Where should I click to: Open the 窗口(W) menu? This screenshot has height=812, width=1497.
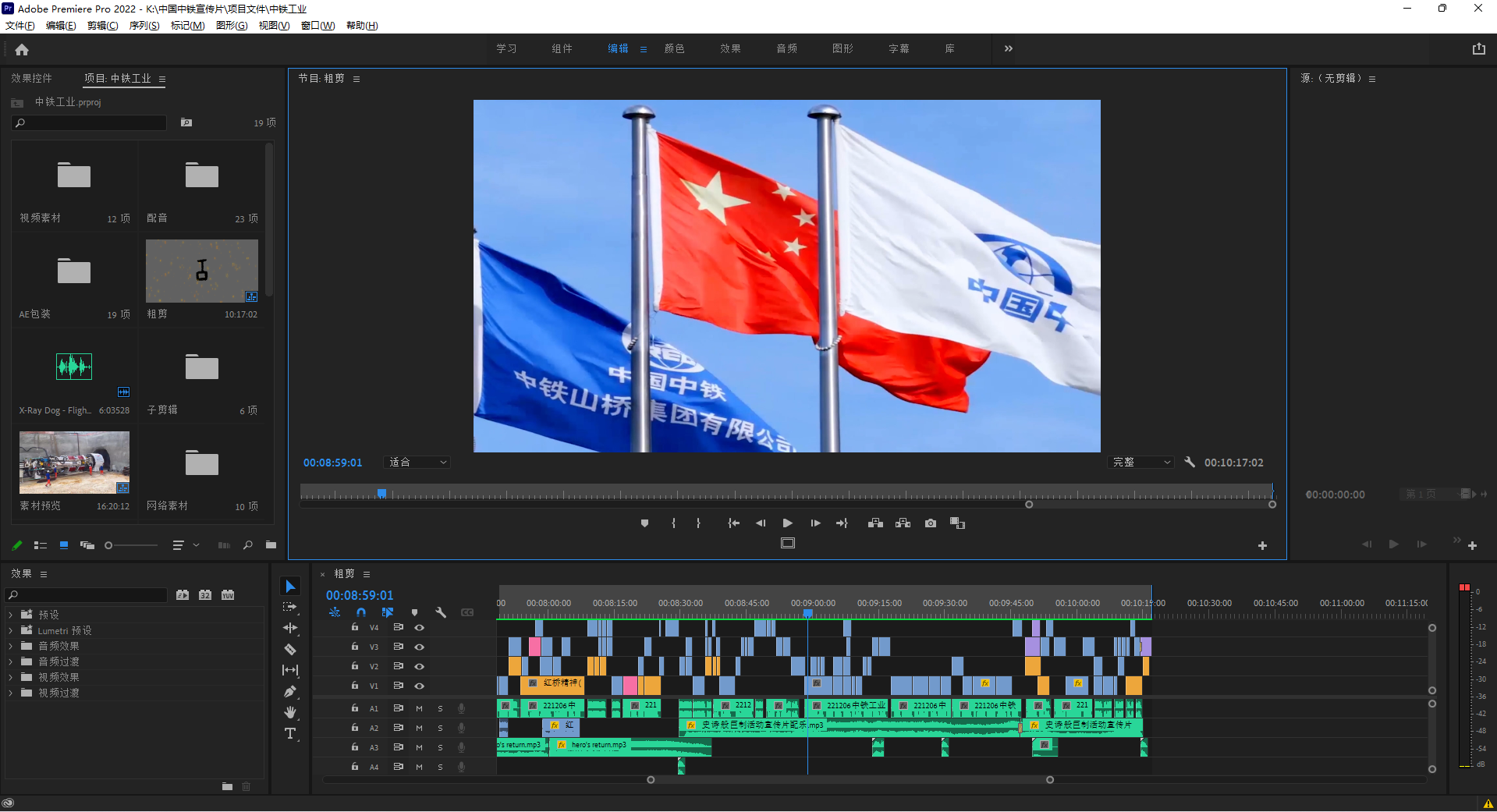317,26
